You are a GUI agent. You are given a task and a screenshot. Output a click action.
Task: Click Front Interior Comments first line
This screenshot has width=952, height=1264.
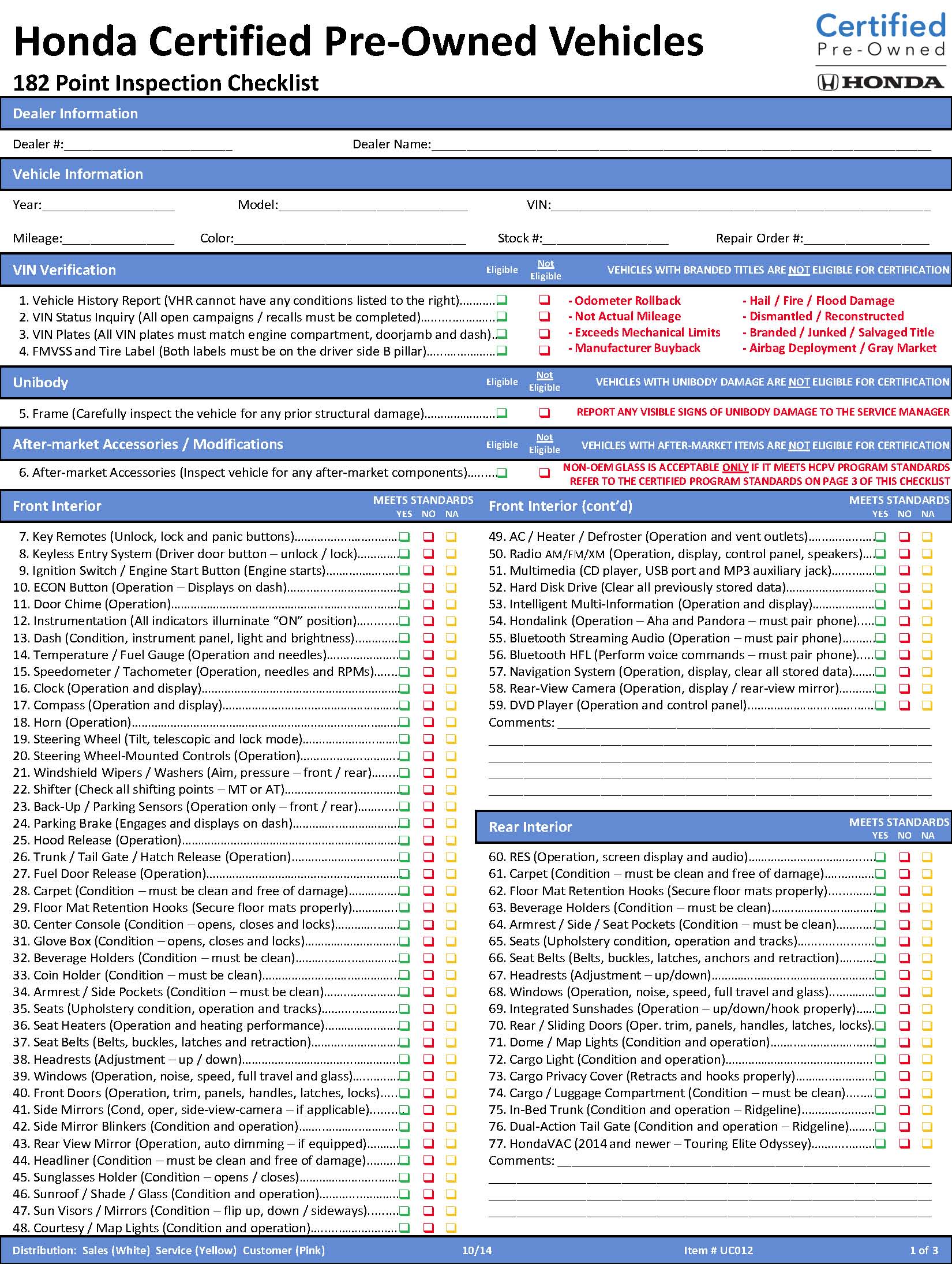pos(744,723)
